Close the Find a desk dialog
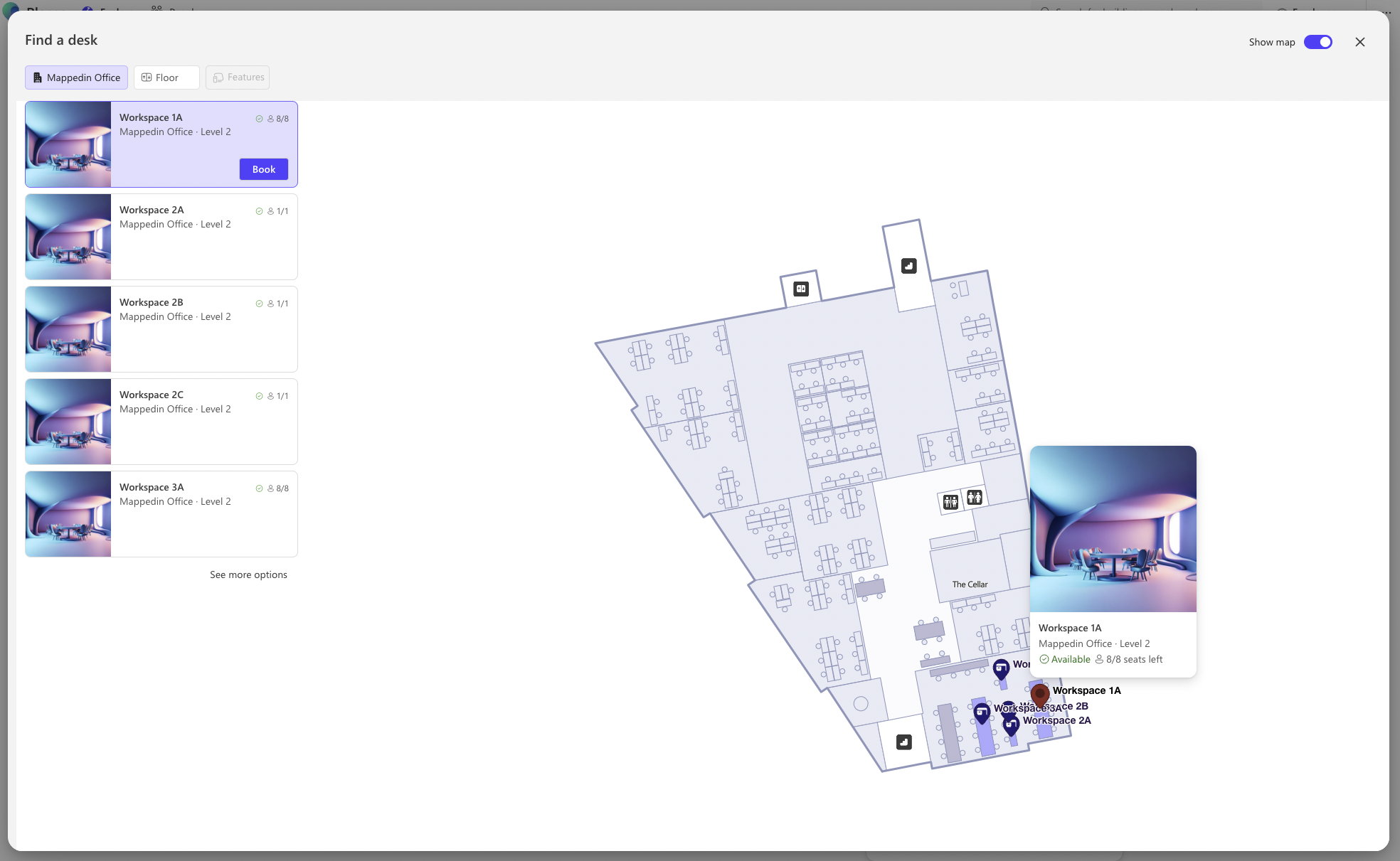 pyautogui.click(x=1359, y=42)
